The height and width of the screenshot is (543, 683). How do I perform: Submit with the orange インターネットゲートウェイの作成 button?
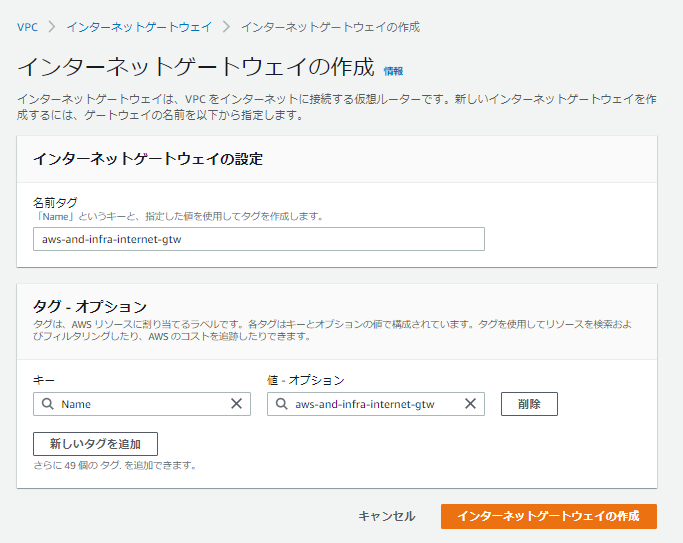(x=548, y=516)
